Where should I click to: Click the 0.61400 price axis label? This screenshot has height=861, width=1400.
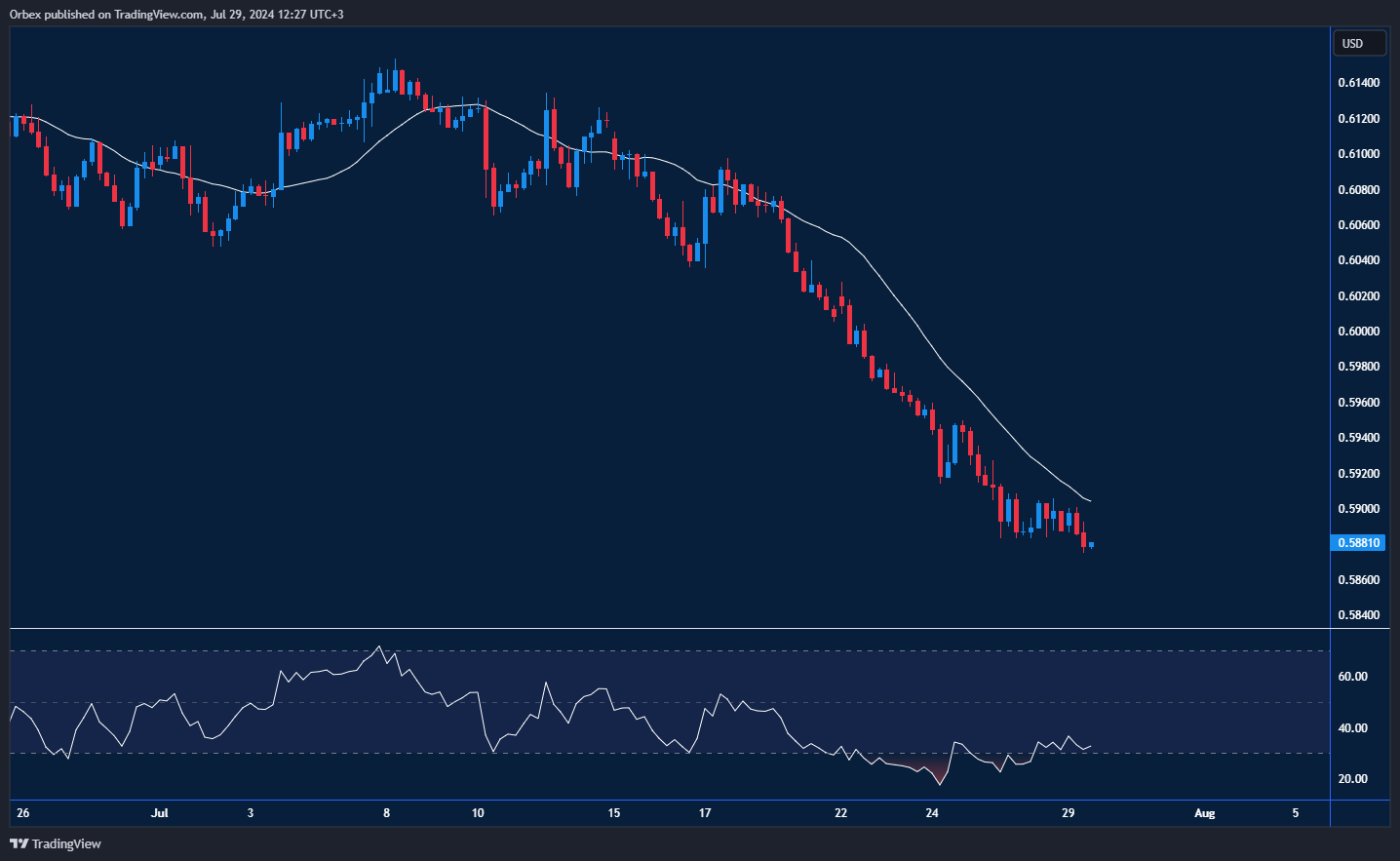click(1358, 83)
